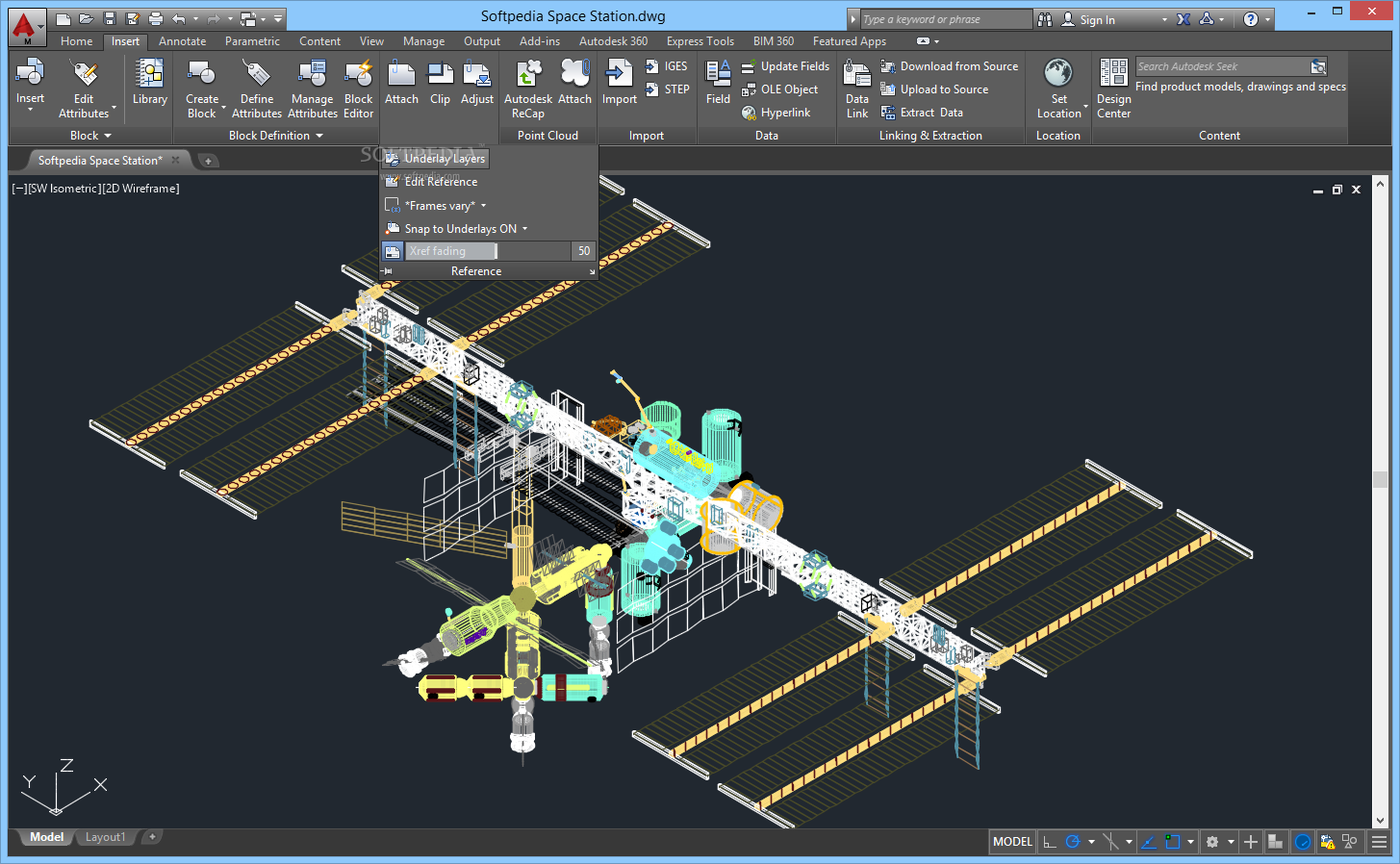
Task: Toggle Snap to Underlays ON
Action: 456,229
